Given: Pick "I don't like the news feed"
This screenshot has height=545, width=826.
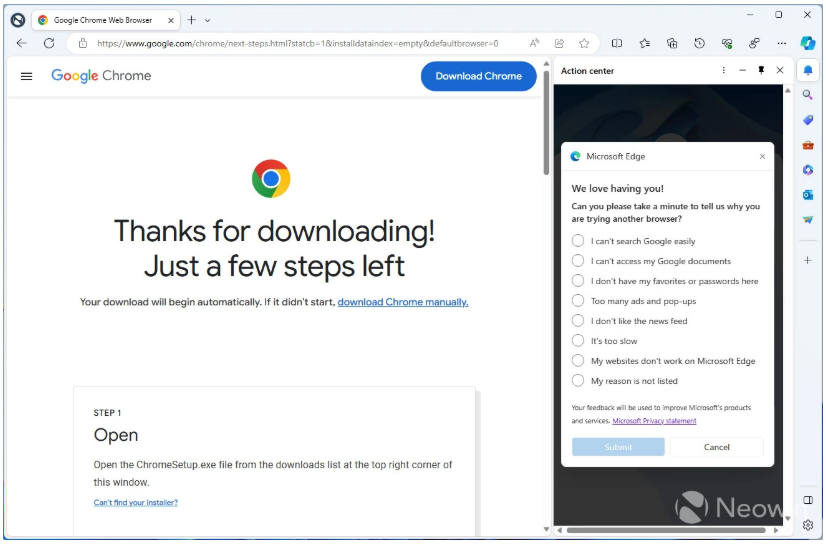Looking at the screenshot, I should tap(630, 321).
